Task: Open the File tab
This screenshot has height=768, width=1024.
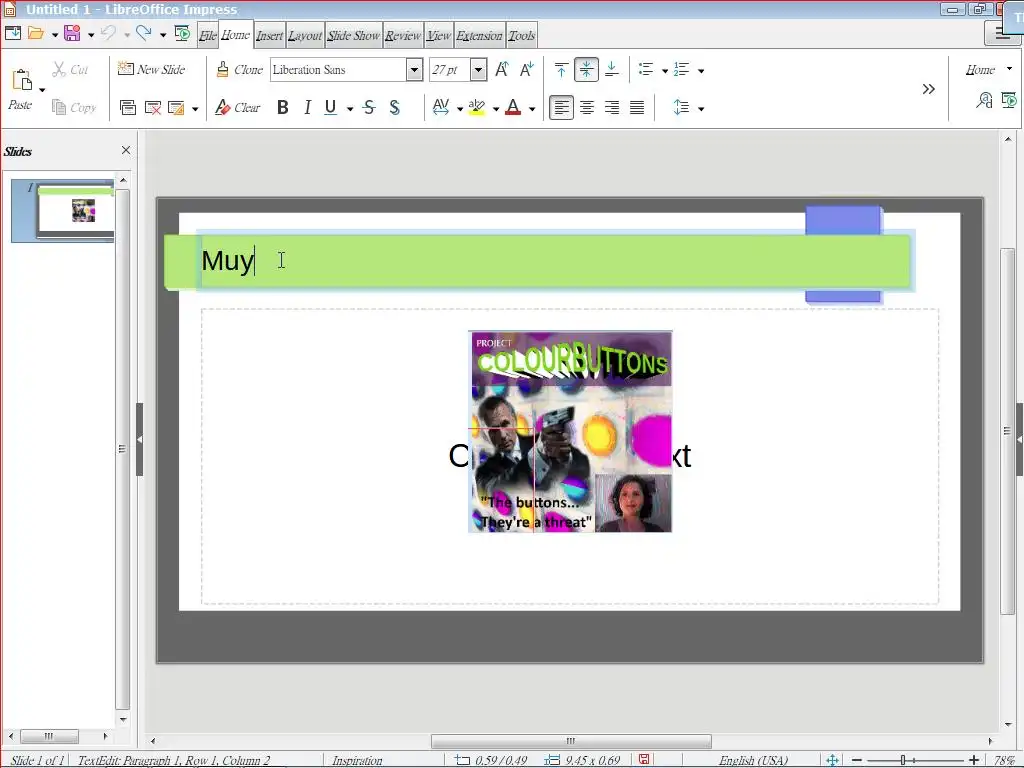Action: [208, 35]
